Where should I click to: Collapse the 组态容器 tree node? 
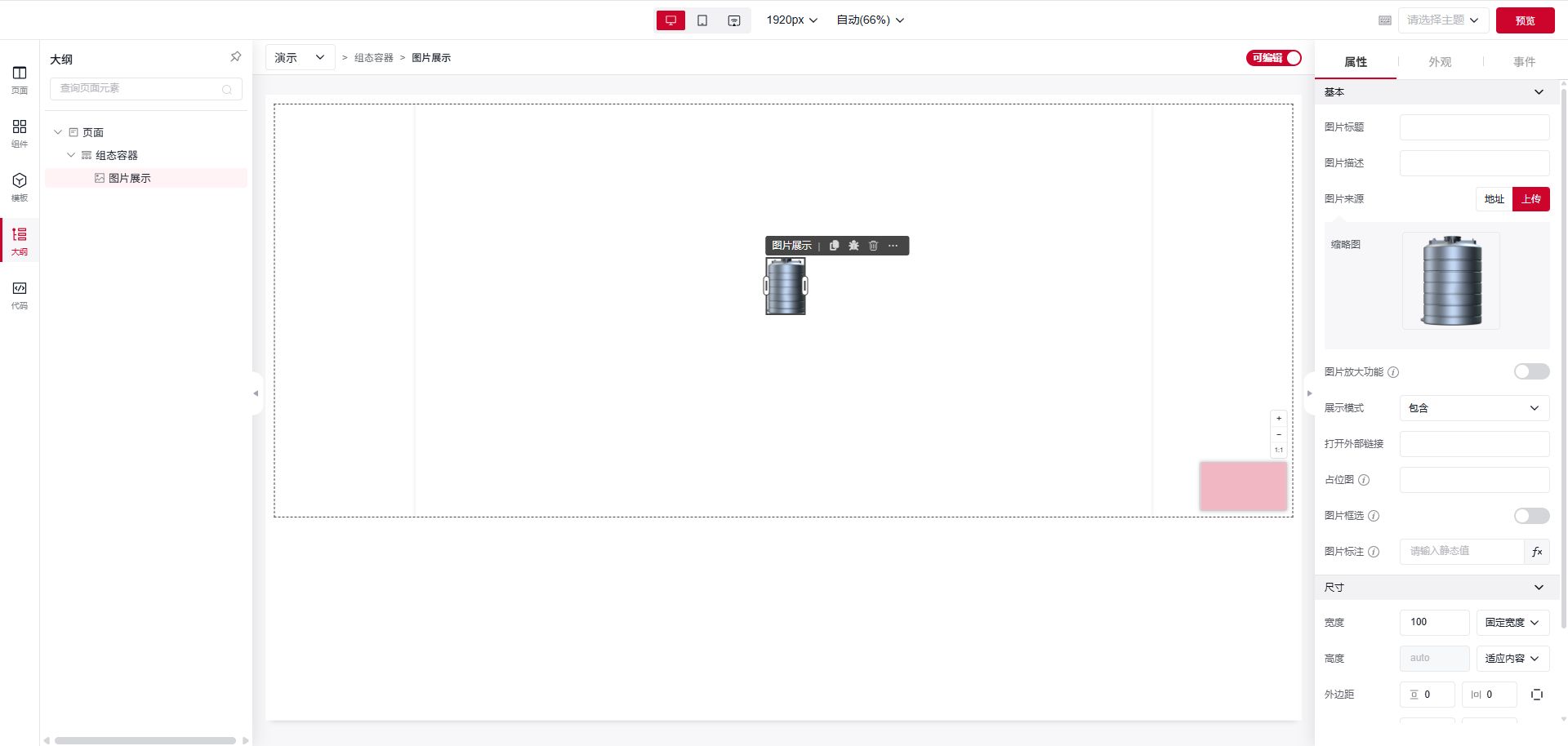tap(71, 155)
